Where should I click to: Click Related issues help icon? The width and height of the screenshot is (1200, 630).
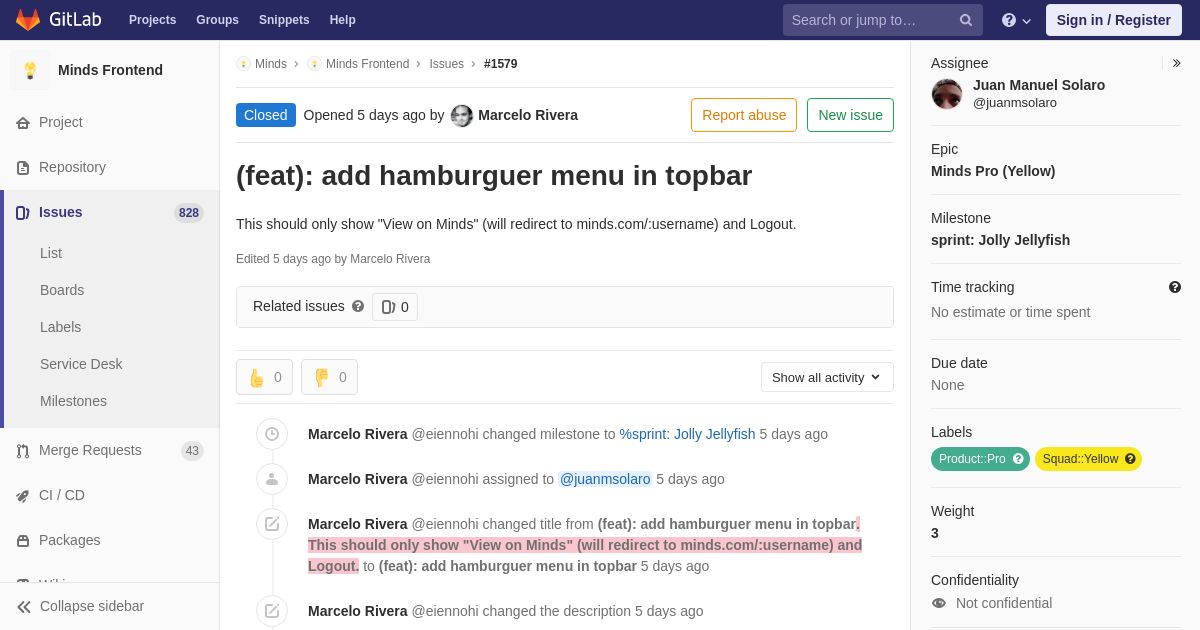click(x=358, y=306)
